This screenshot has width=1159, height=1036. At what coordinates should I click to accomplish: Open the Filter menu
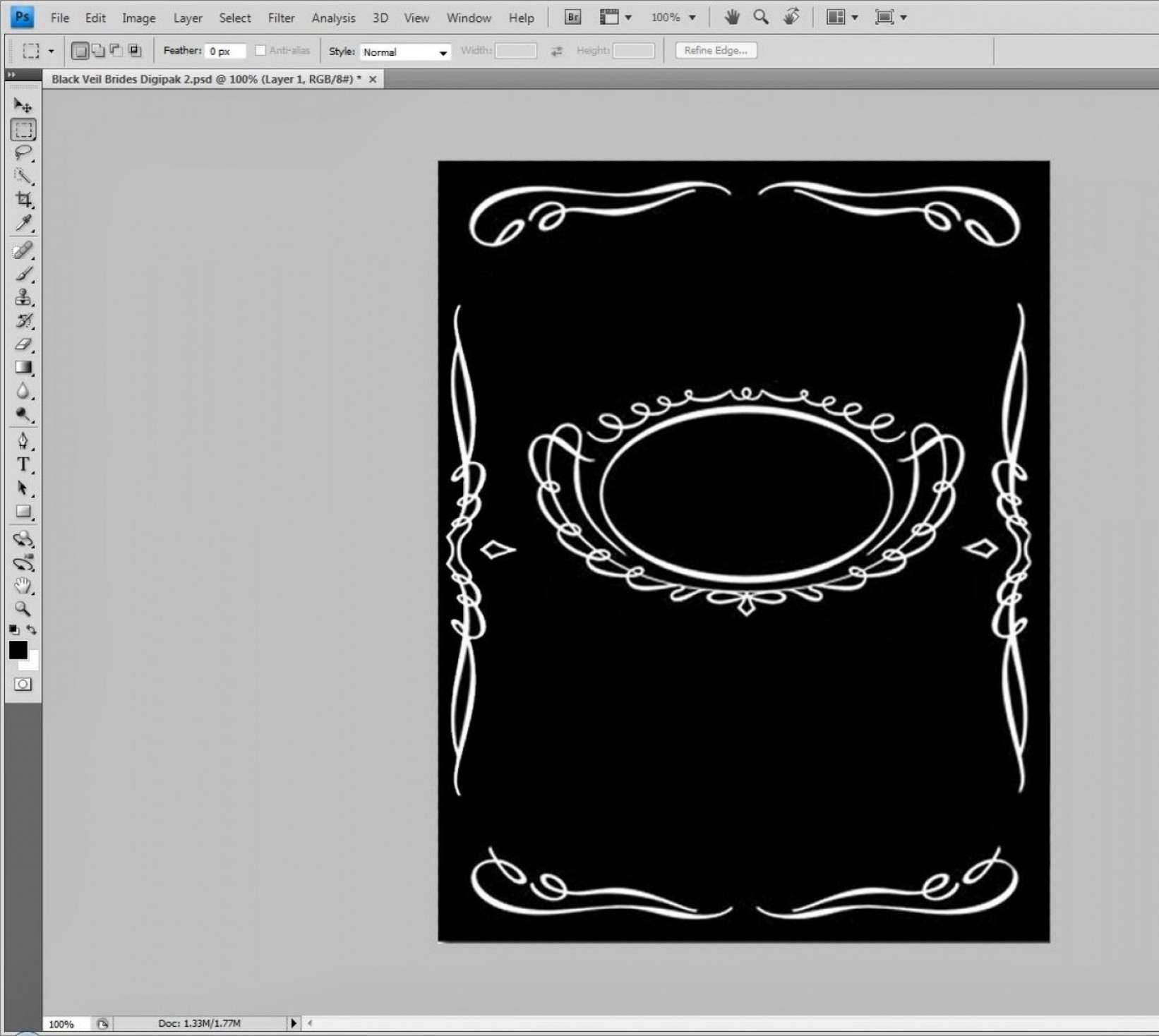[281, 18]
